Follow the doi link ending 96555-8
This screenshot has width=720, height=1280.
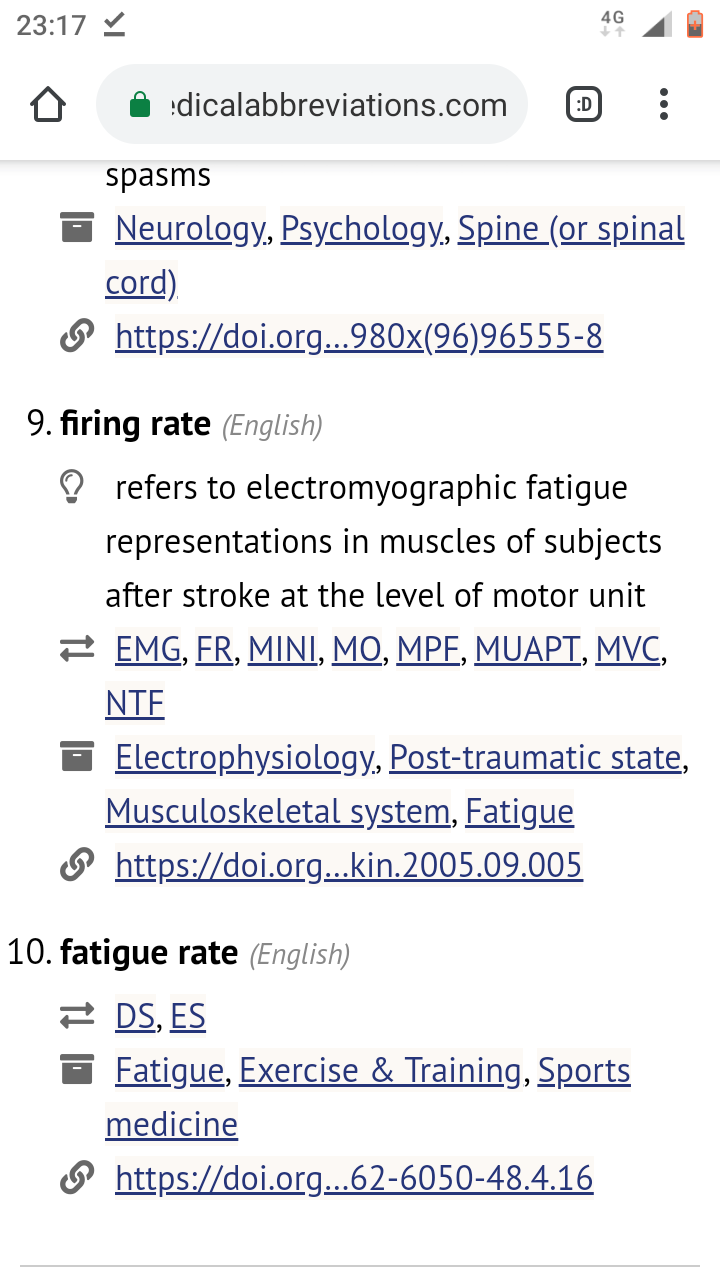359,337
